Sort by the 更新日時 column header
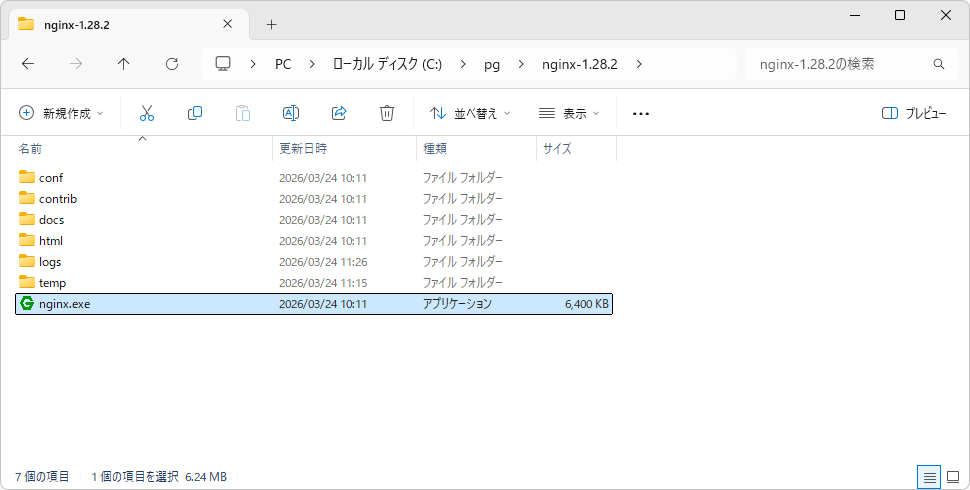This screenshot has width=970, height=490. pos(345,148)
